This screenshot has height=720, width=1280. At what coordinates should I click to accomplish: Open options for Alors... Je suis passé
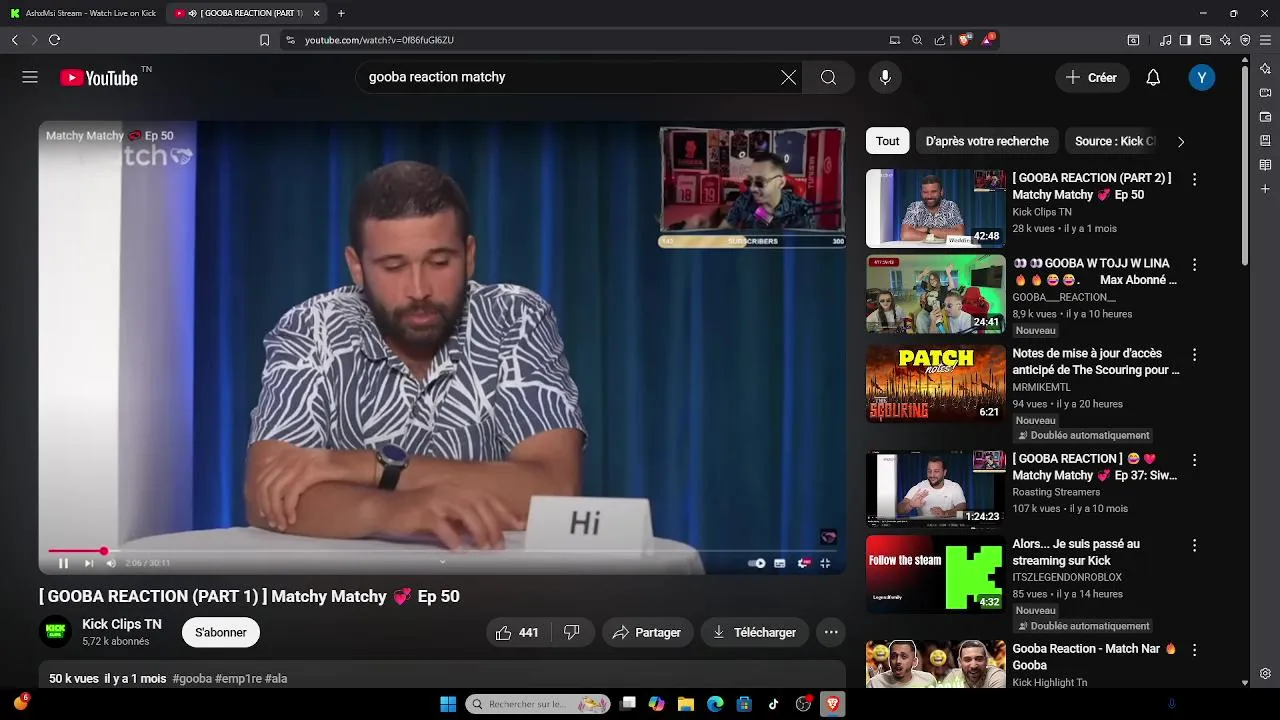1194,545
